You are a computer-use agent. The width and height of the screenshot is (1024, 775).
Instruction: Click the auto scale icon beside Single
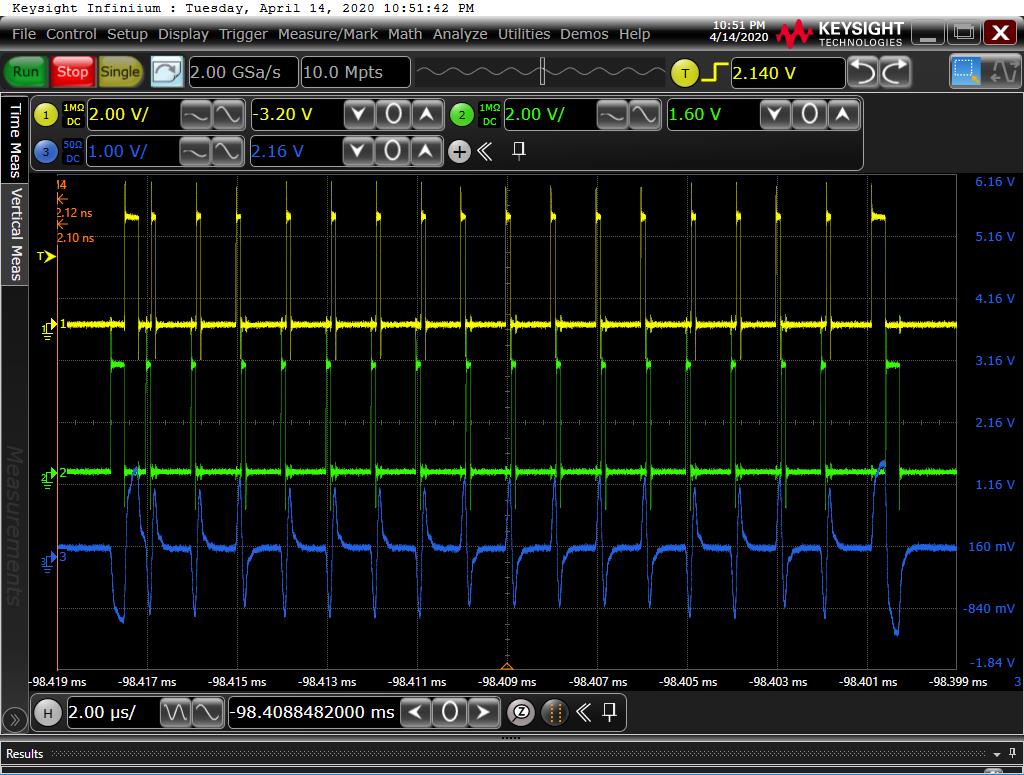pyautogui.click(x=167, y=72)
